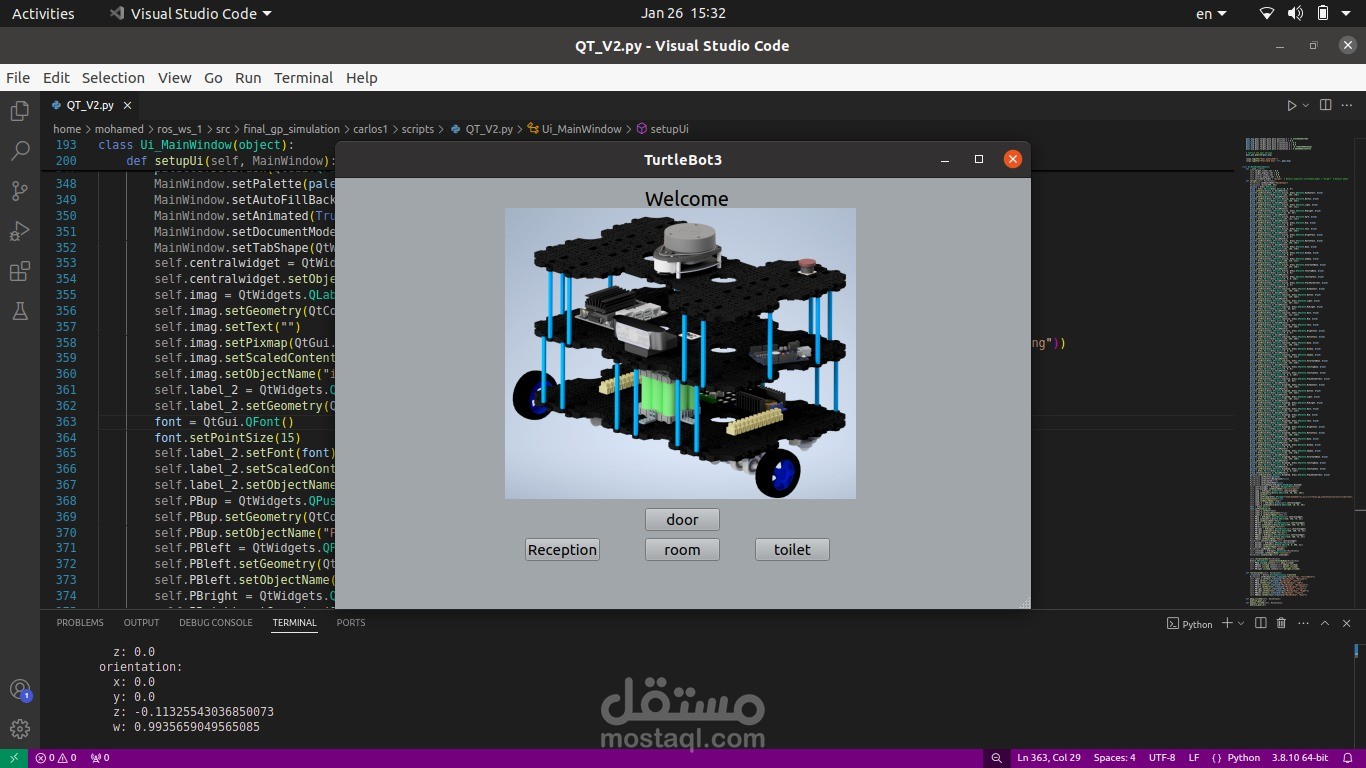Screen dimensions: 1366x768
Task: Click Activities in the Ubuntu top bar
Action: (43, 14)
